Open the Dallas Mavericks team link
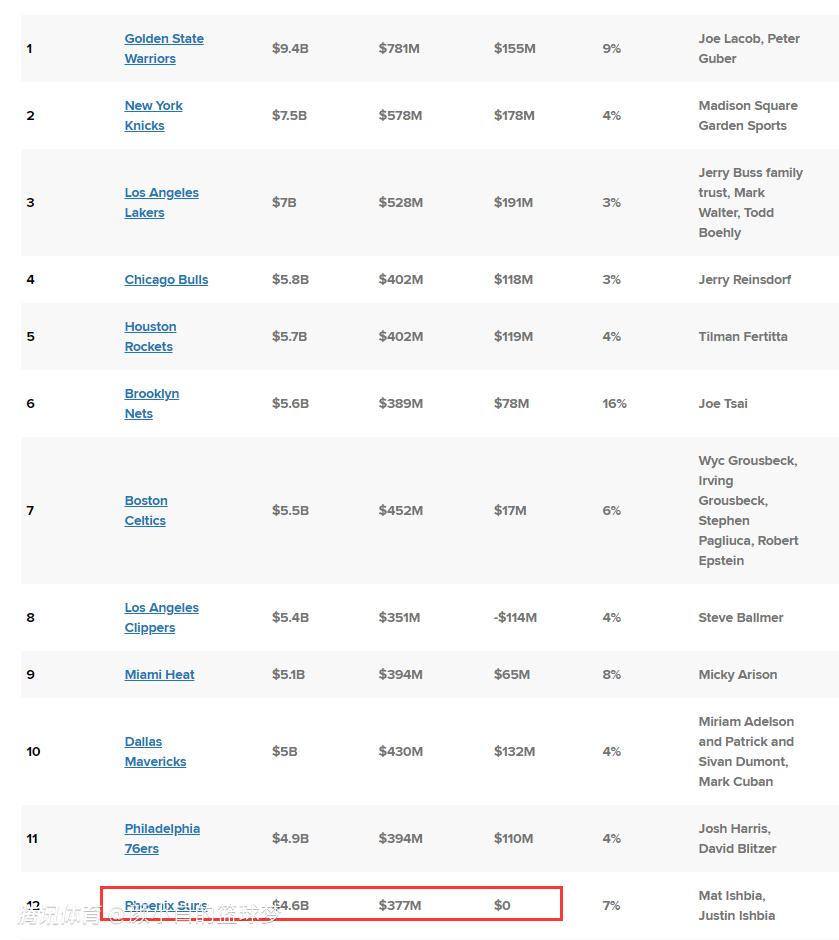 tap(143, 742)
